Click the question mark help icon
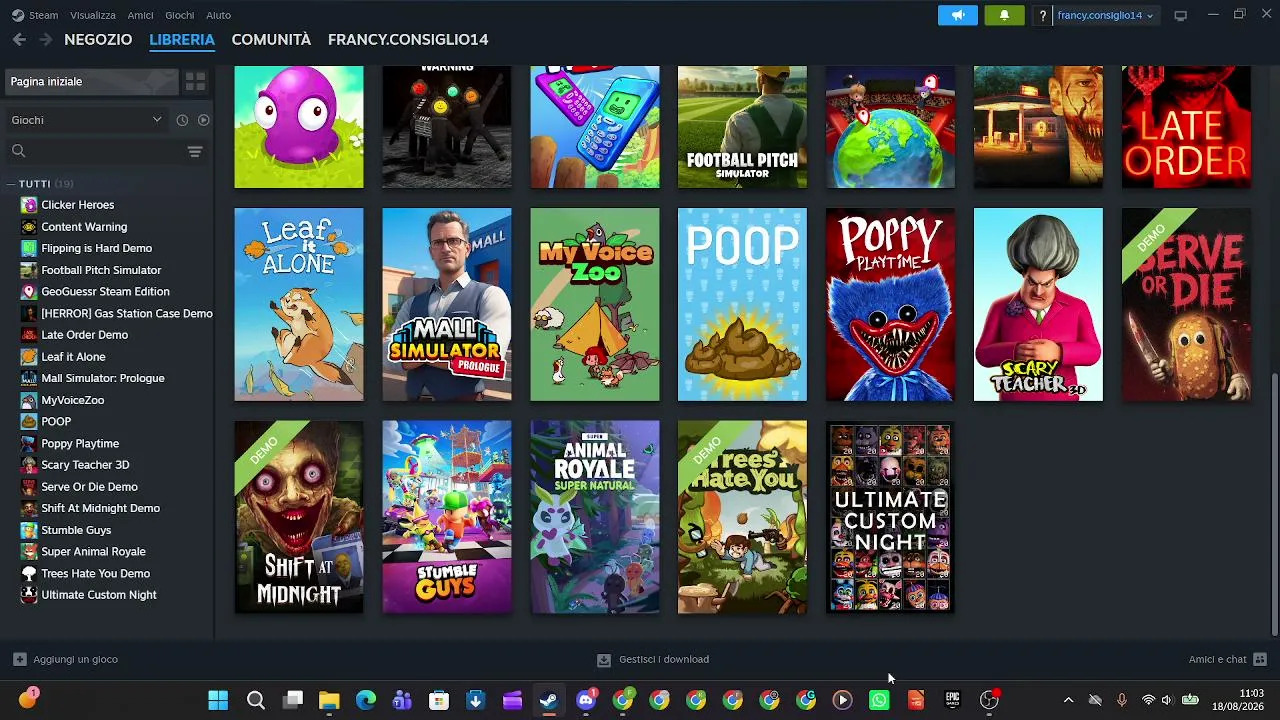This screenshot has width=1280, height=720. 1043,15
